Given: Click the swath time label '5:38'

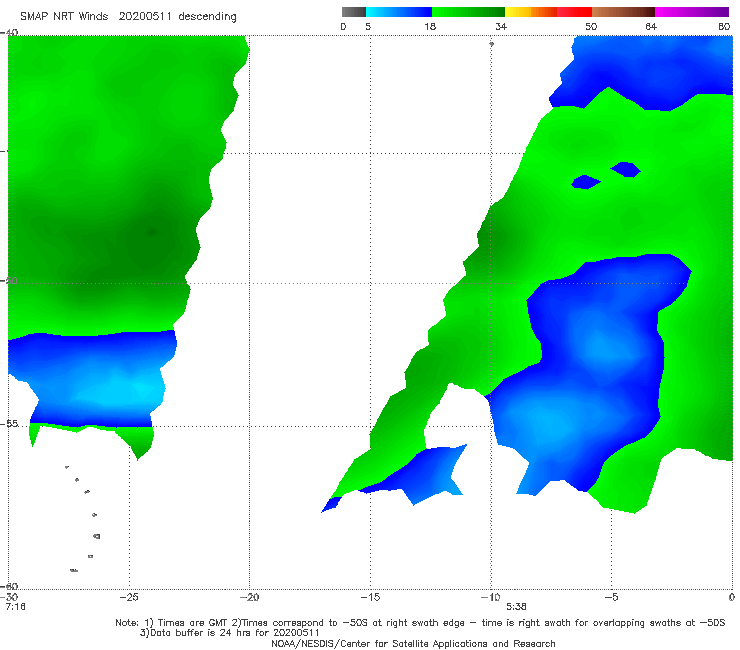Looking at the screenshot, I should click(516, 607).
